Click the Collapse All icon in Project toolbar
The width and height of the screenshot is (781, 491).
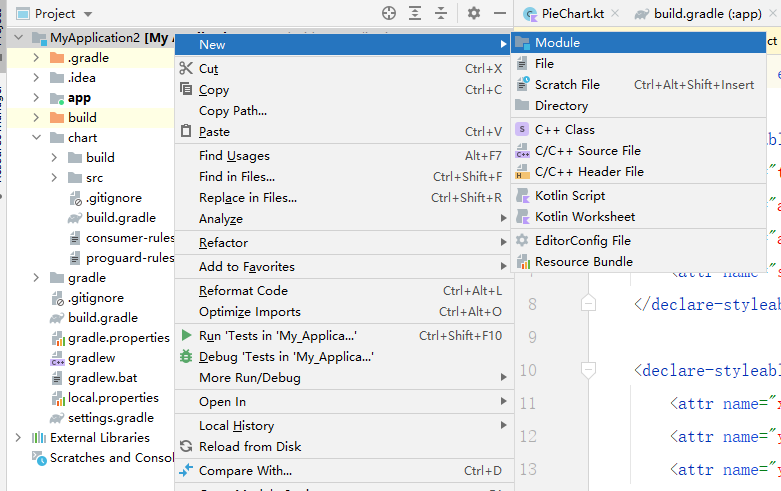coord(441,13)
